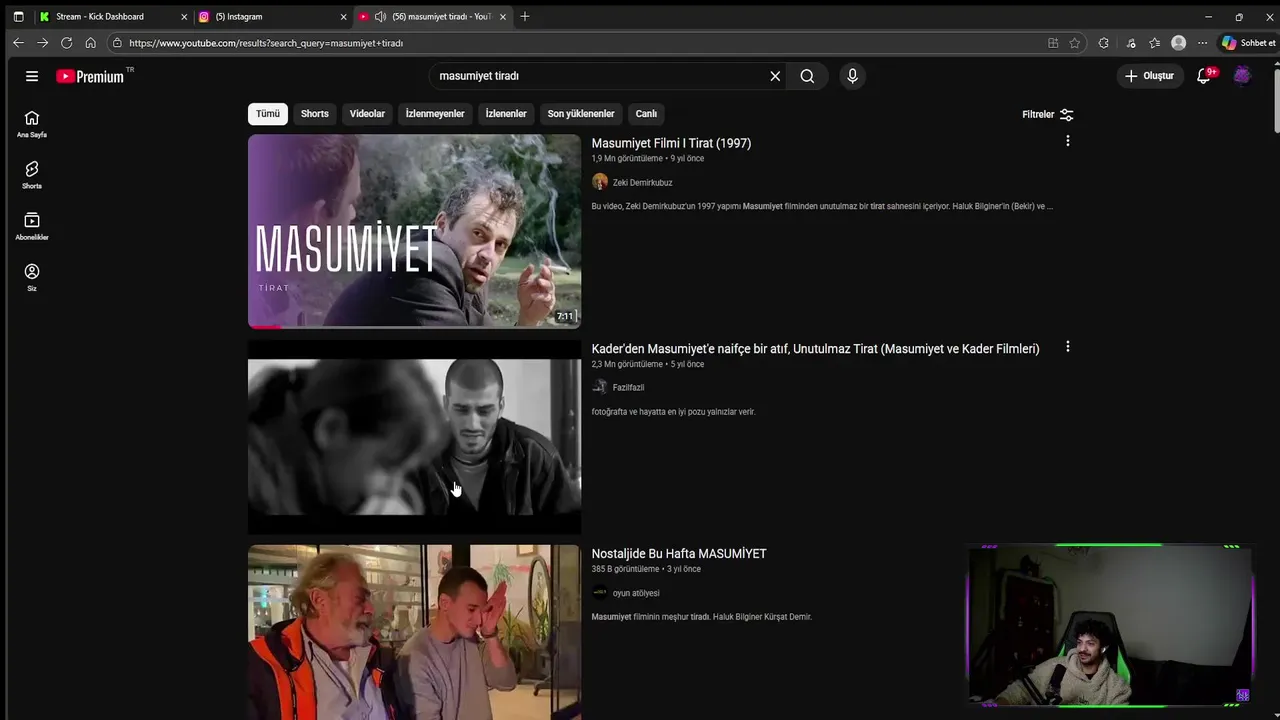Click the browser address bar URL
Viewport: 1280px width, 720px height.
(x=266, y=43)
